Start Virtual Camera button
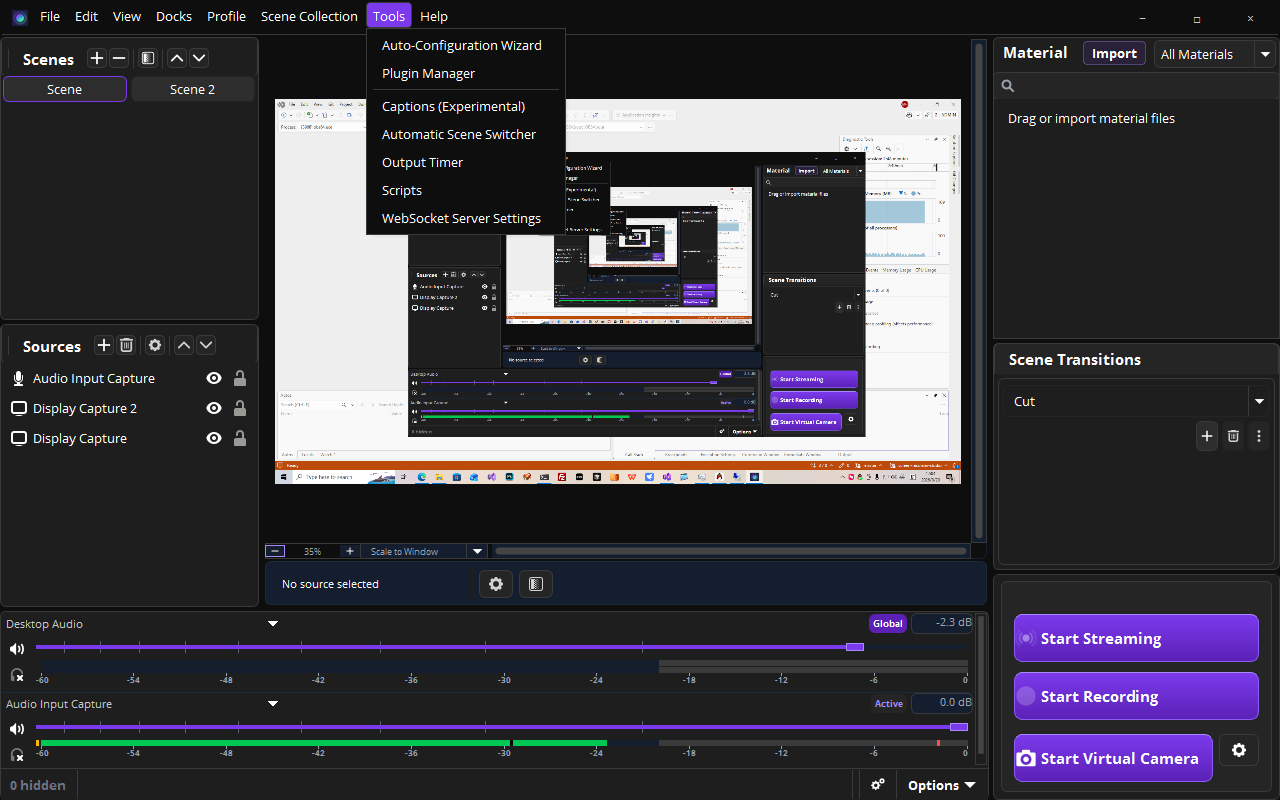1280x800 pixels. [x=1113, y=758]
